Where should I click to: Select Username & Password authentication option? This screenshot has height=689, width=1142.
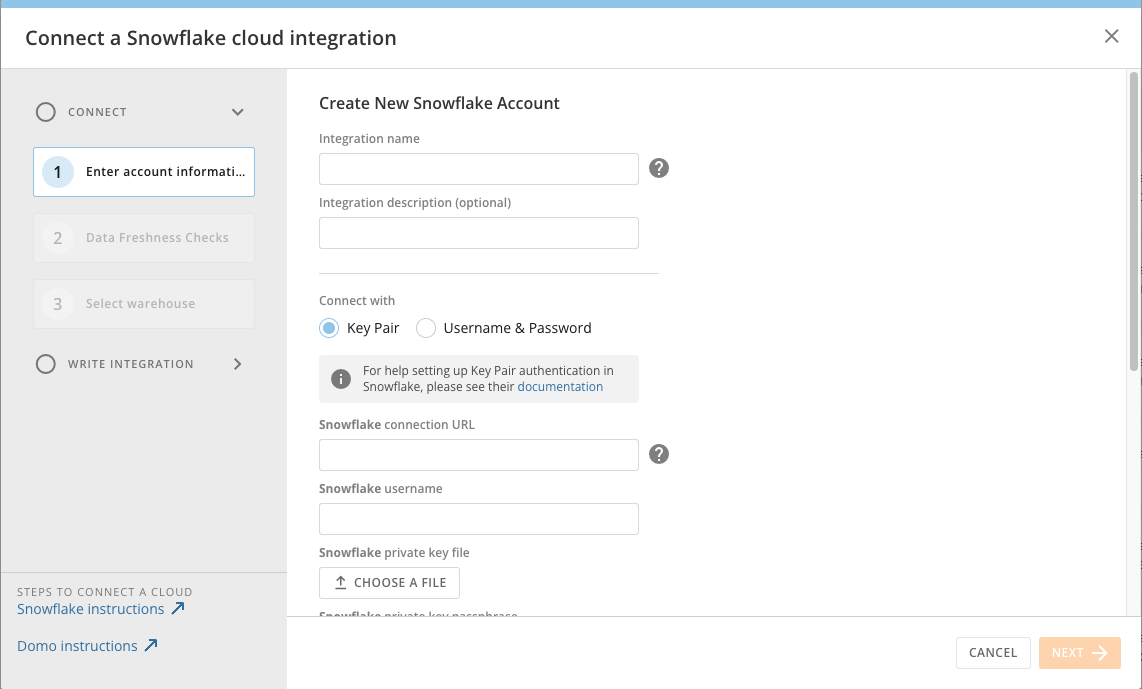[x=426, y=328]
